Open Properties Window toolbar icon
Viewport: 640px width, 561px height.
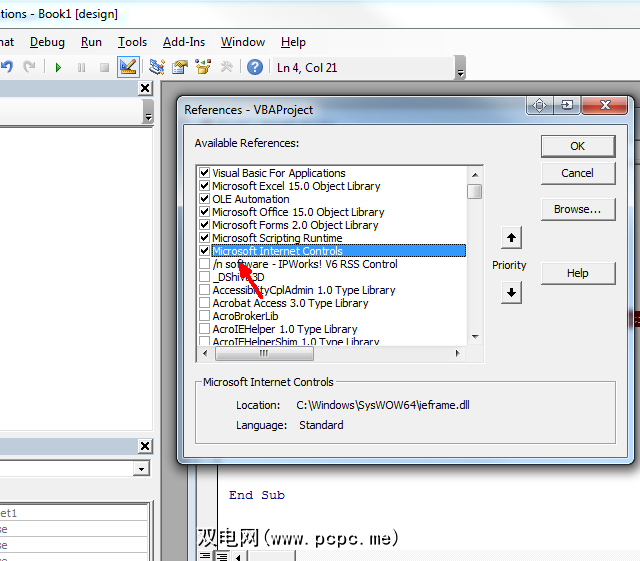(180, 67)
